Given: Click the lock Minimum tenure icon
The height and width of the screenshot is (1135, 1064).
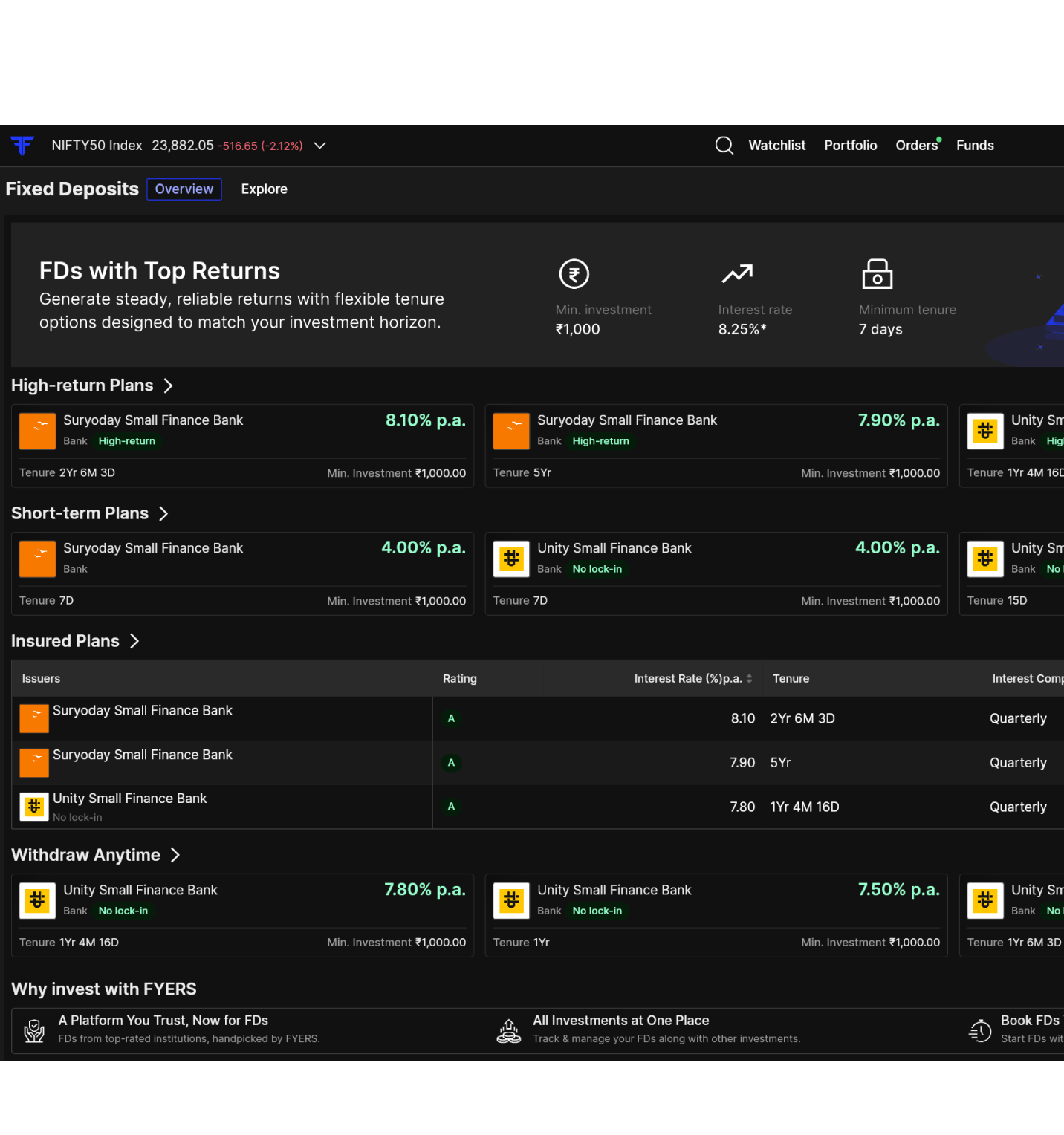Looking at the screenshot, I should click(x=877, y=274).
